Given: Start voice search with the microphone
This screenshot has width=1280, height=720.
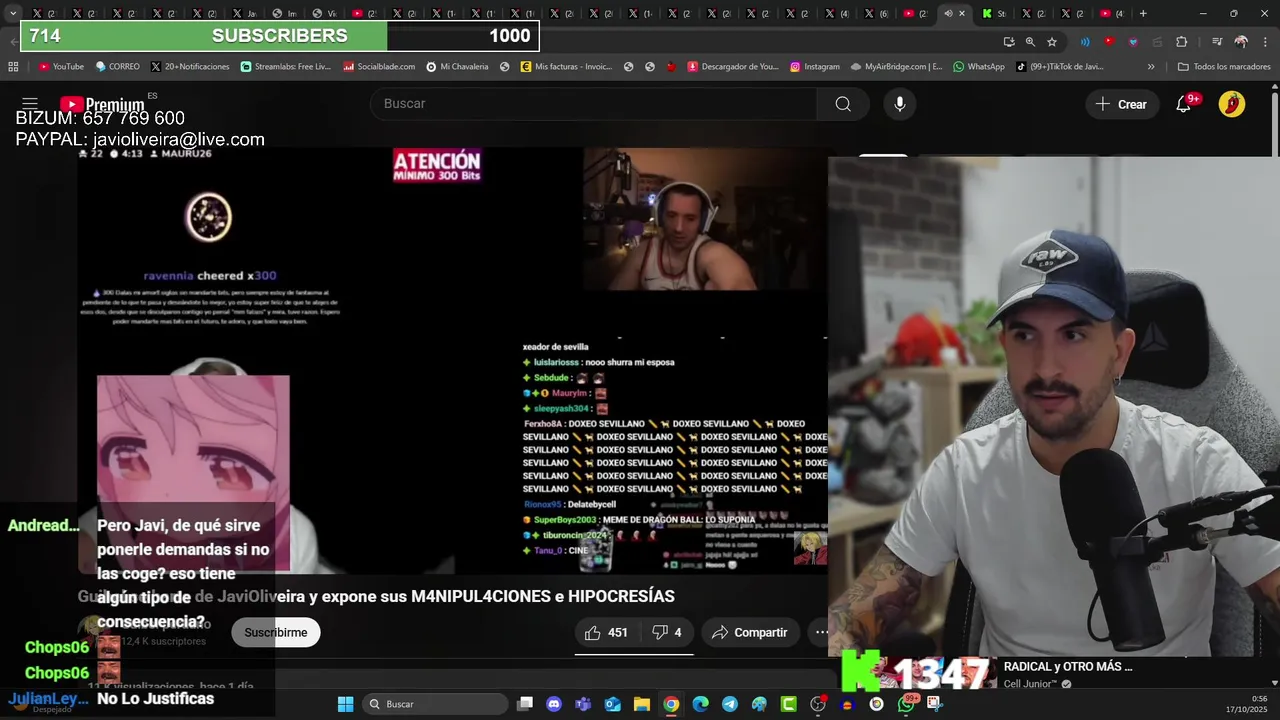Looking at the screenshot, I should point(900,104).
